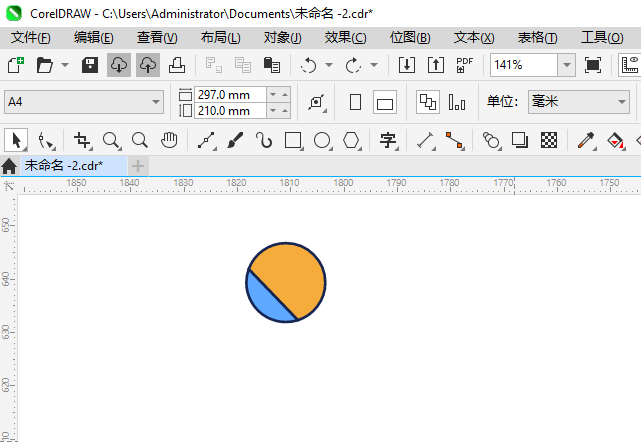Open the 文件(F) menu
The width and height of the screenshot is (641, 442).
(31, 38)
